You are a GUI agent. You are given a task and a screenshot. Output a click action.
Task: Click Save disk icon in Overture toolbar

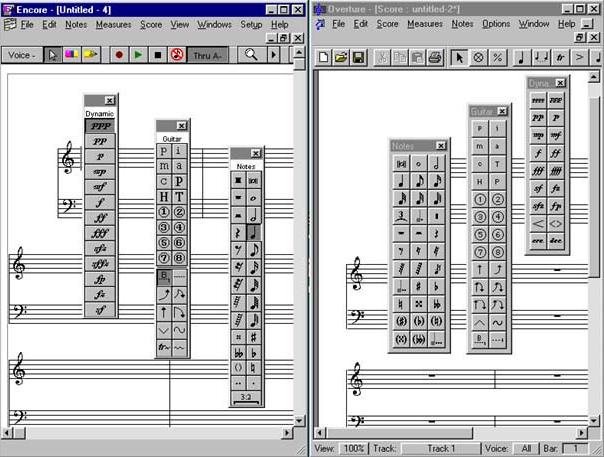pyautogui.click(x=358, y=57)
